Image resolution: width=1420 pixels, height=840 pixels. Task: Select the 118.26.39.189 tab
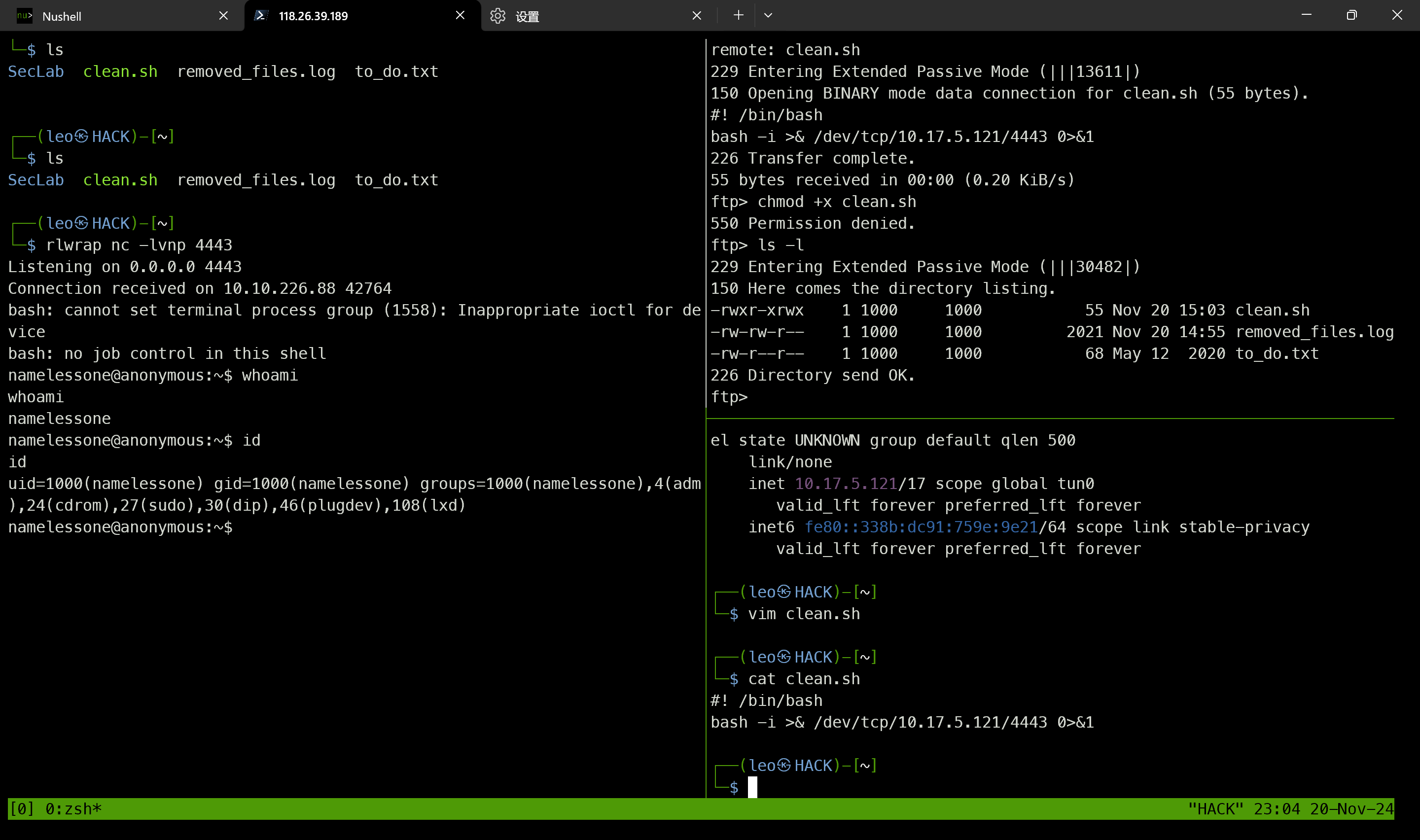(362, 16)
